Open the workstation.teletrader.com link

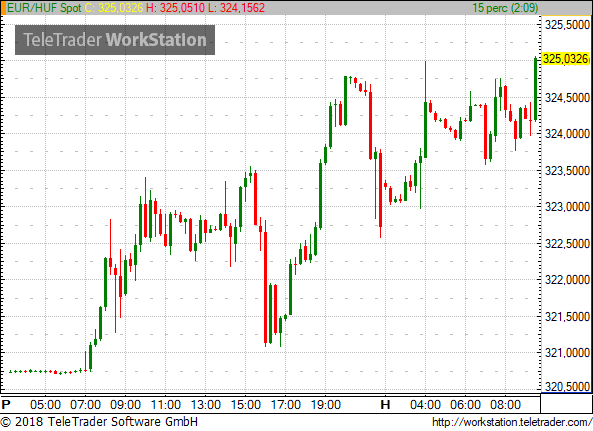(x=512, y=422)
